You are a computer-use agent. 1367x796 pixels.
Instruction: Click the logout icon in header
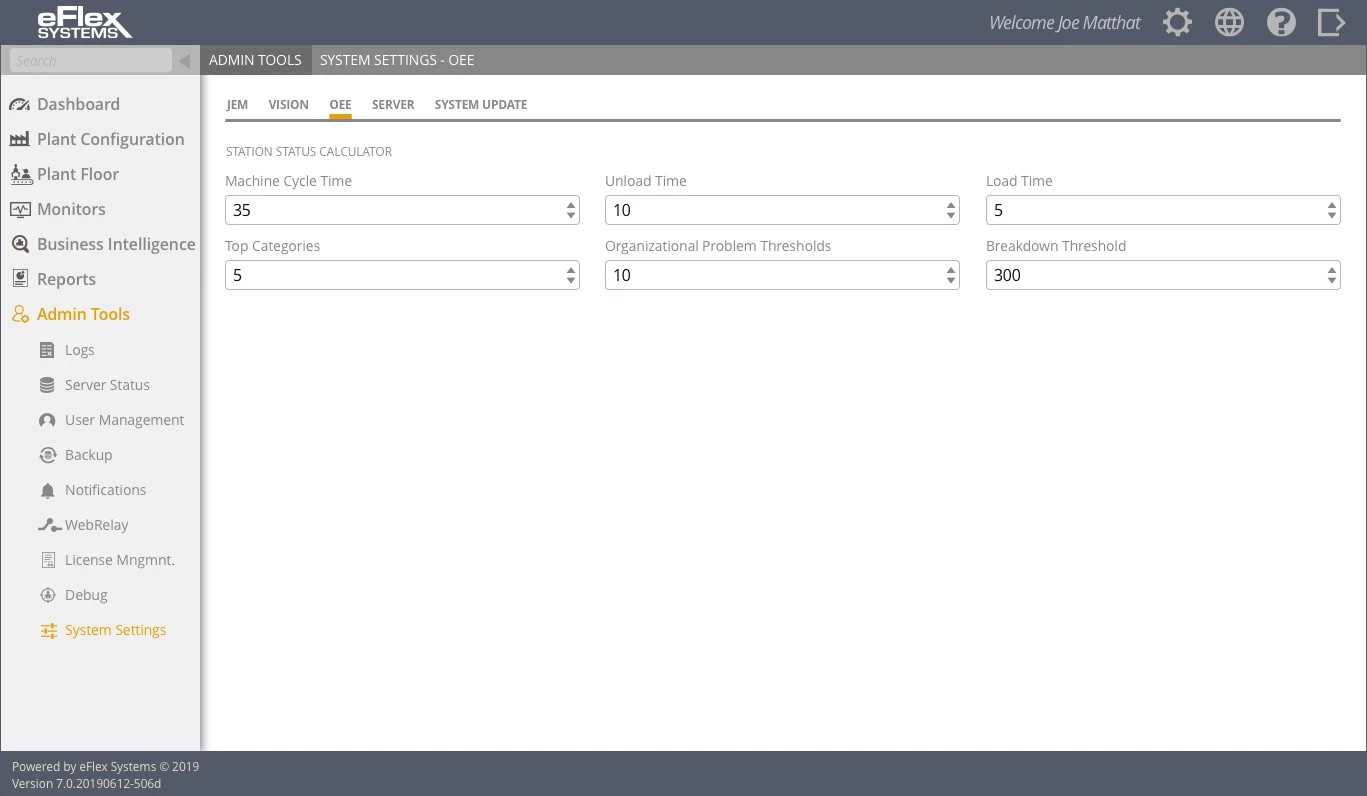click(x=1331, y=23)
